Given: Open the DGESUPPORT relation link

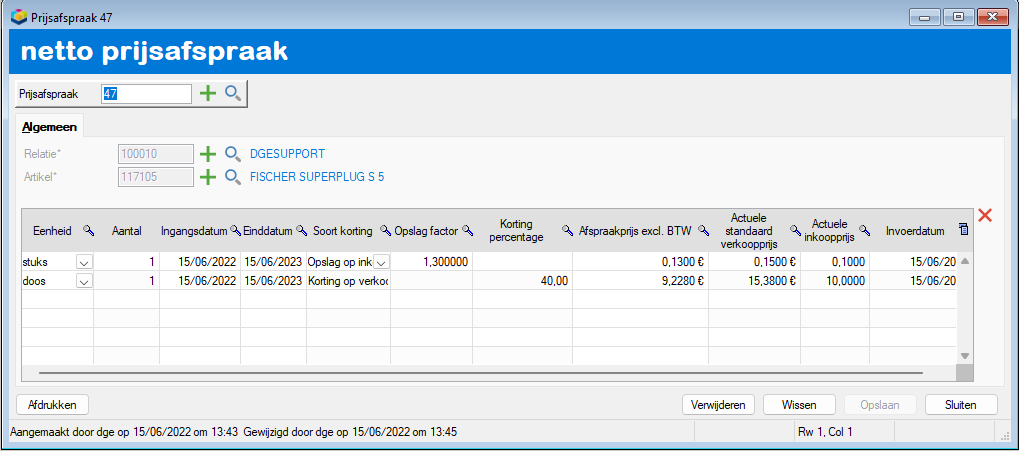Looking at the screenshot, I should [x=287, y=154].
